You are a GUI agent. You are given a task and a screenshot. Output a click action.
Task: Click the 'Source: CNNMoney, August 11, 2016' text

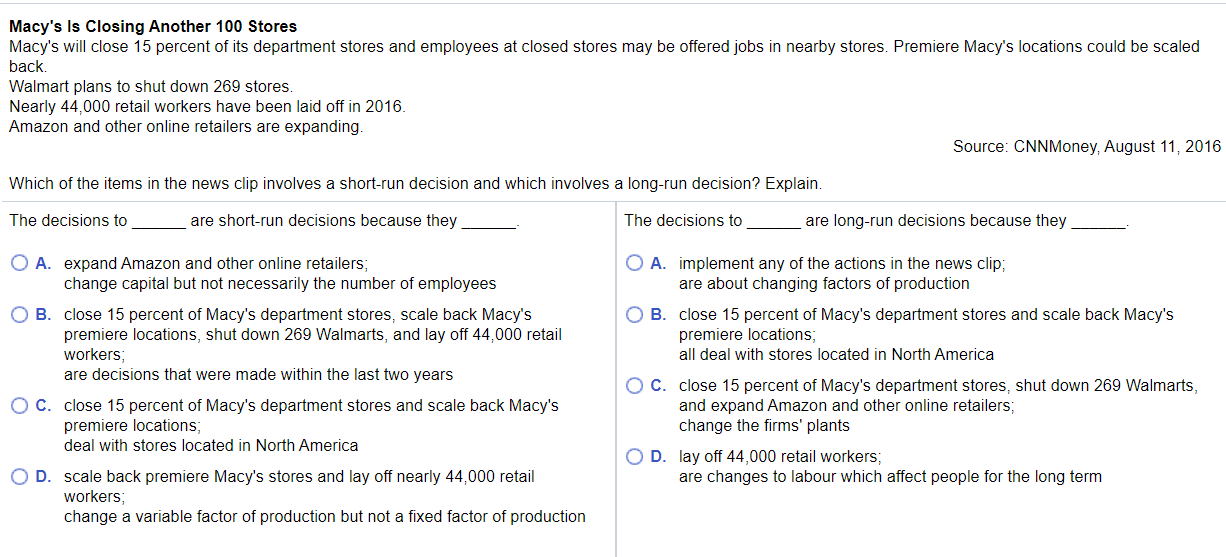coord(1087,147)
